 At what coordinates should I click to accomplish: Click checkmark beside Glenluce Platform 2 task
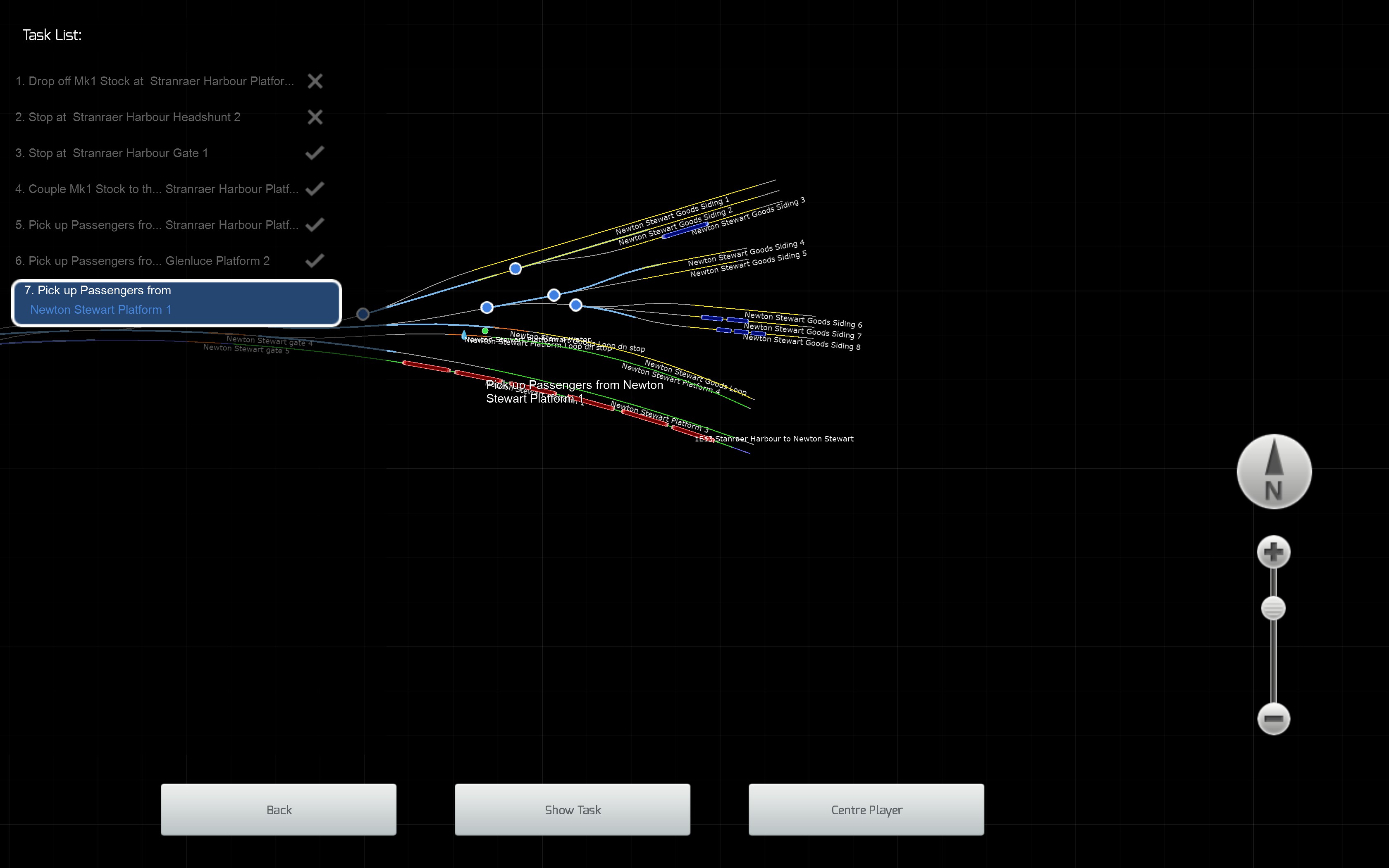315,261
